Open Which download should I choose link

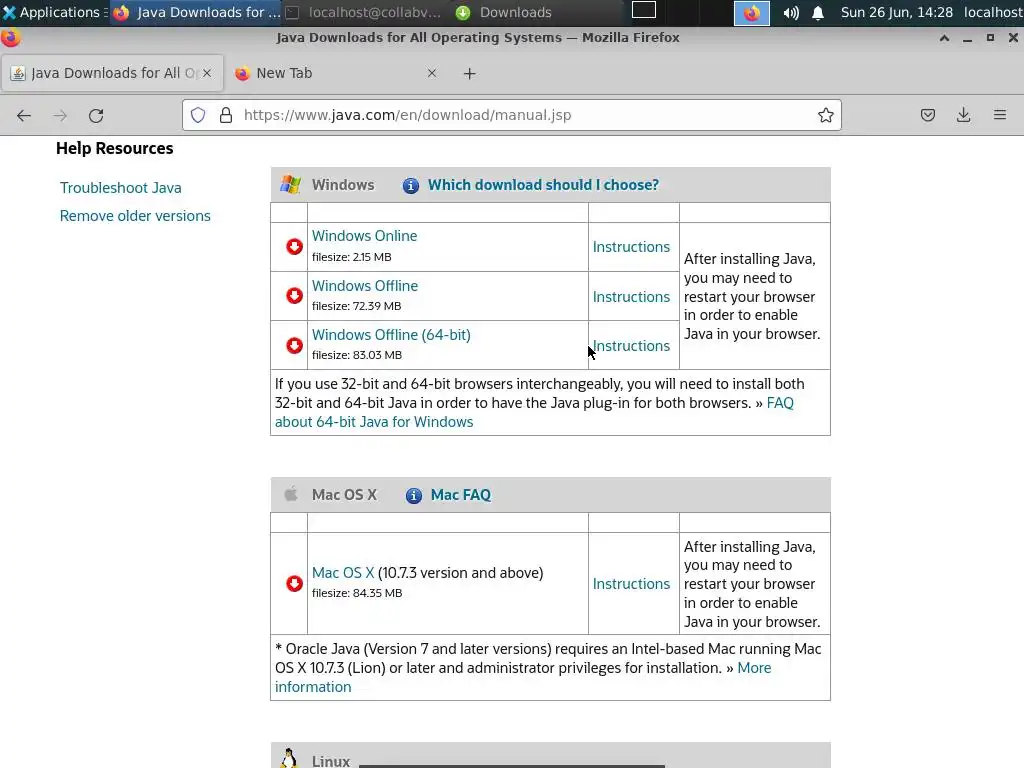click(x=543, y=185)
